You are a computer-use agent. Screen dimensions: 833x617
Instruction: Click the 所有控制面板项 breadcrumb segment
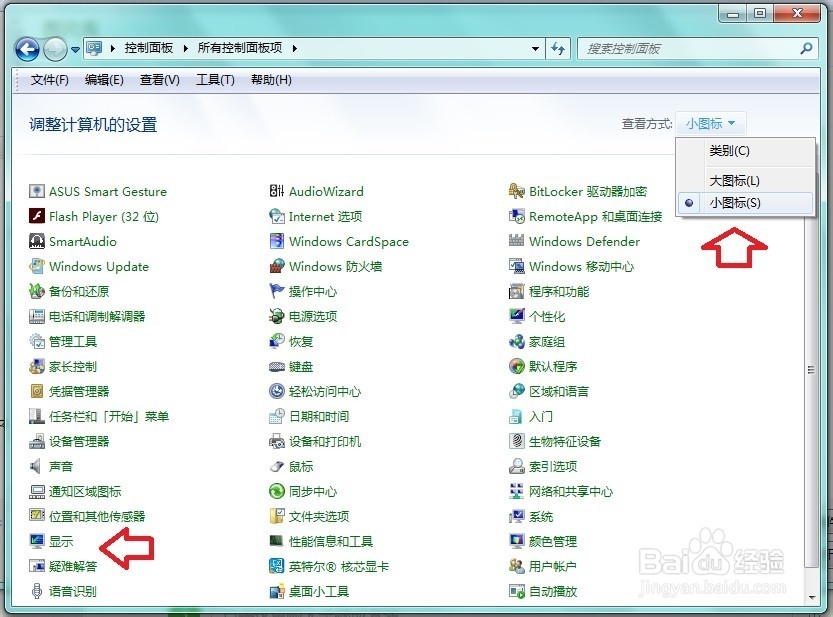pos(240,48)
